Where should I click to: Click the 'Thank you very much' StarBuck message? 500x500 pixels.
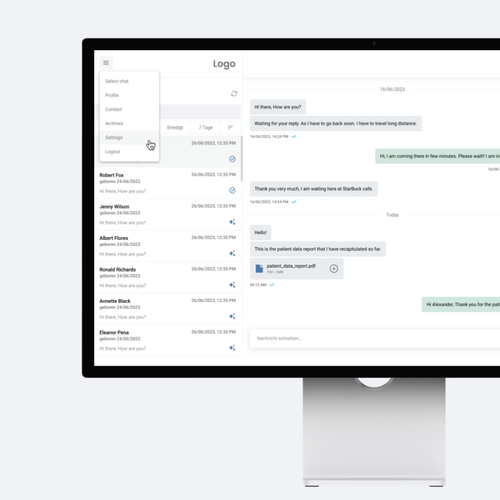coord(314,189)
